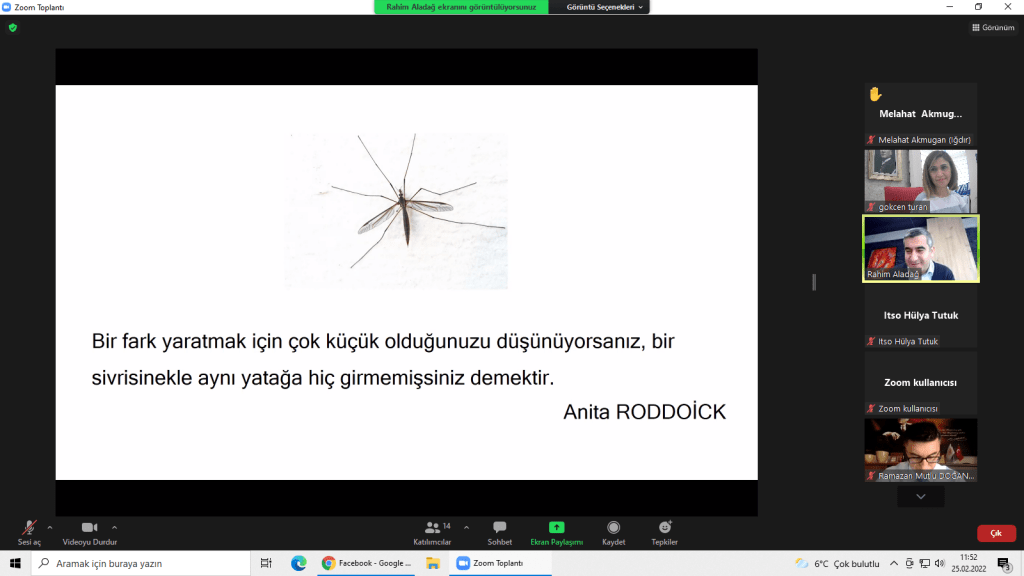Click the green Ekran Paylaşımı icon
The height and width of the screenshot is (576, 1024).
point(556,528)
